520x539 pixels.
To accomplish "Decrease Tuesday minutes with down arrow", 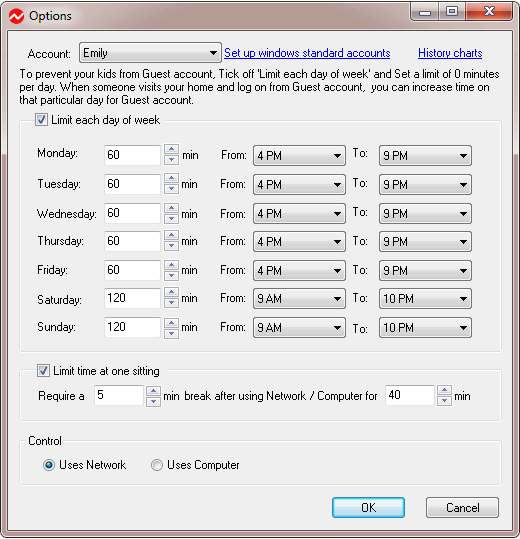I will point(171,189).
